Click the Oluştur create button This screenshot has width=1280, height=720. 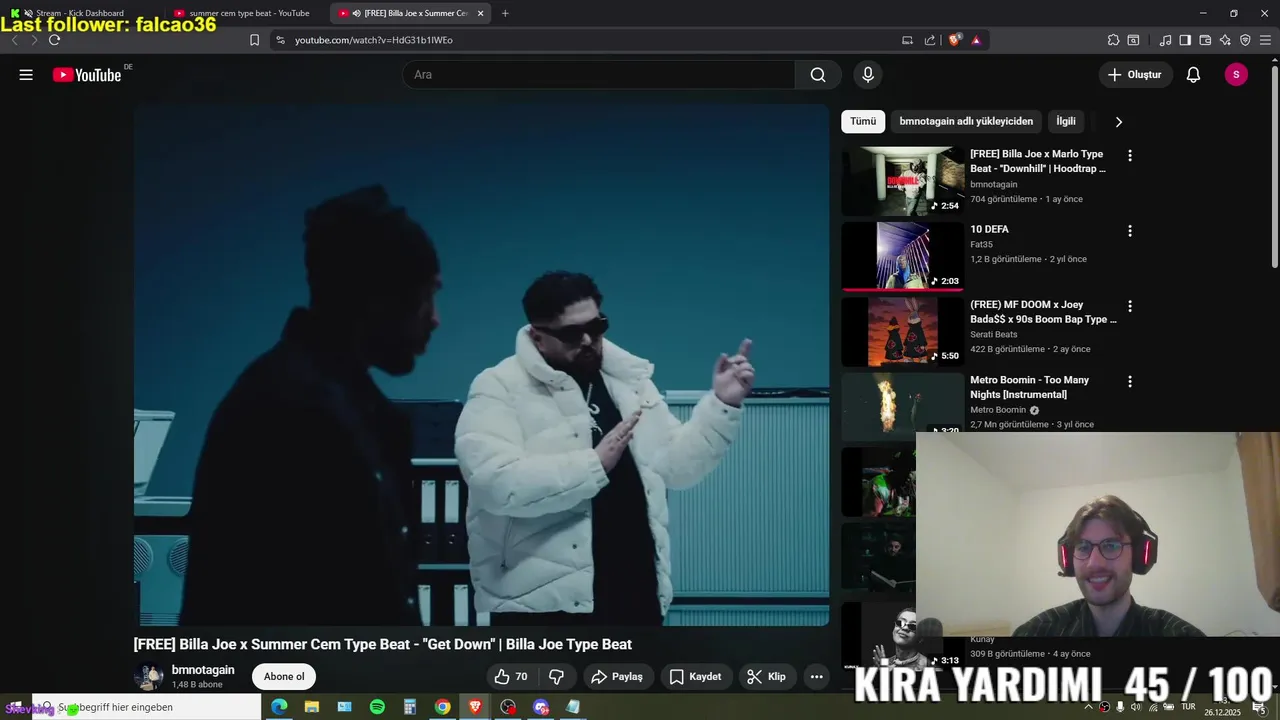(x=1135, y=75)
